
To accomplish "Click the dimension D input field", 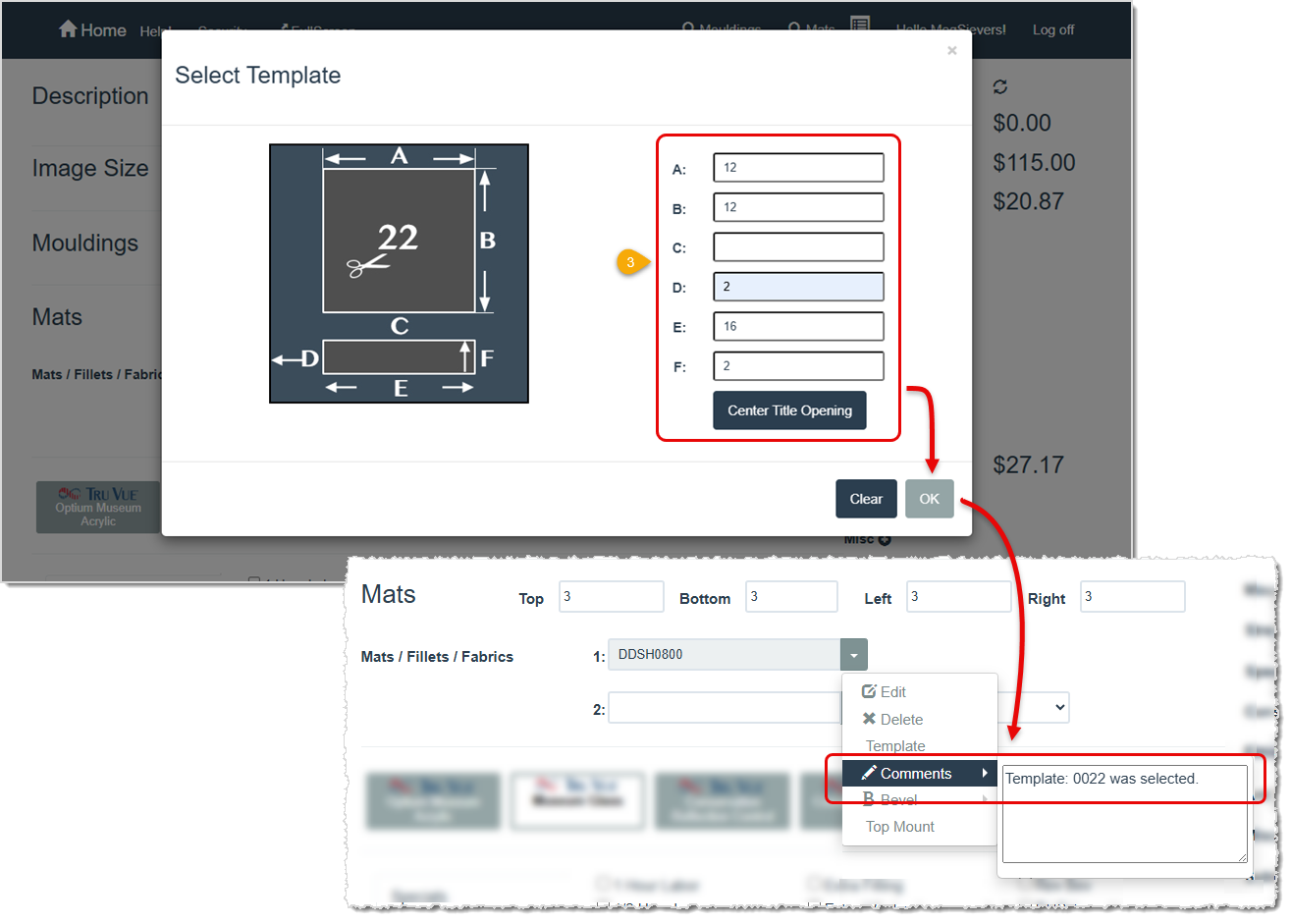I will 798,286.
